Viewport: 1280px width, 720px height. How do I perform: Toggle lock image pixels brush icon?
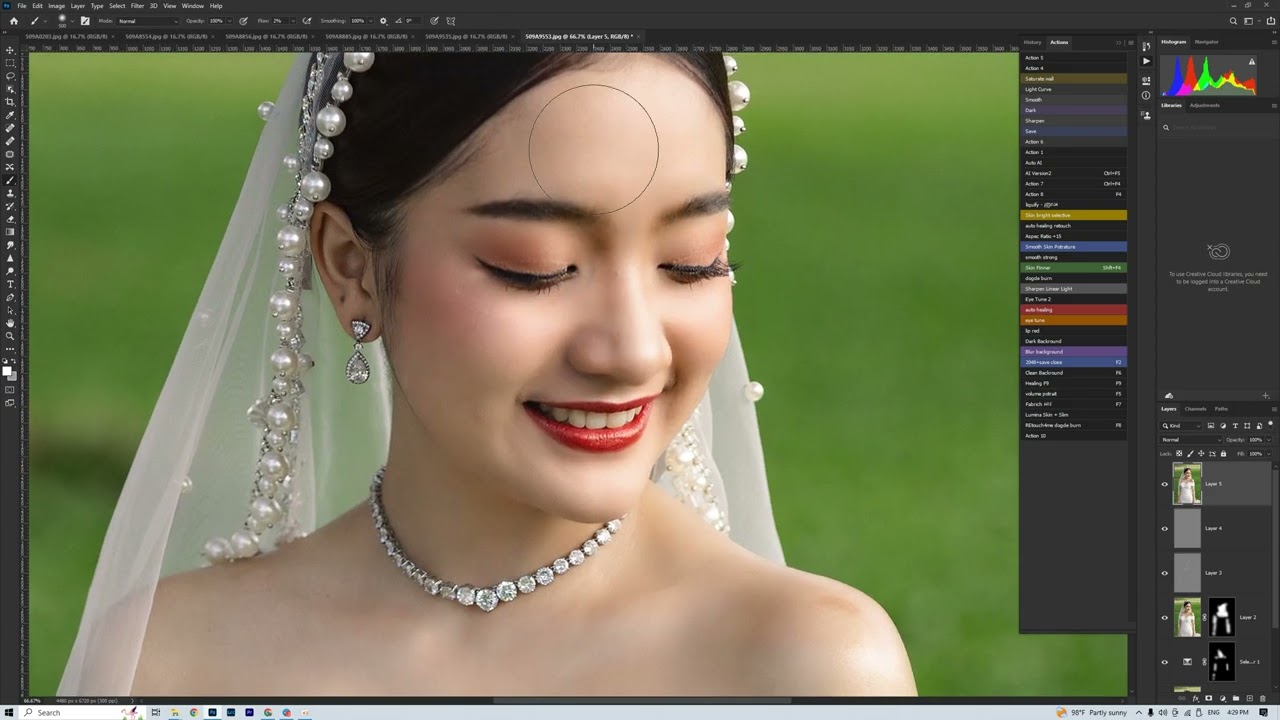pyautogui.click(x=1190, y=454)
